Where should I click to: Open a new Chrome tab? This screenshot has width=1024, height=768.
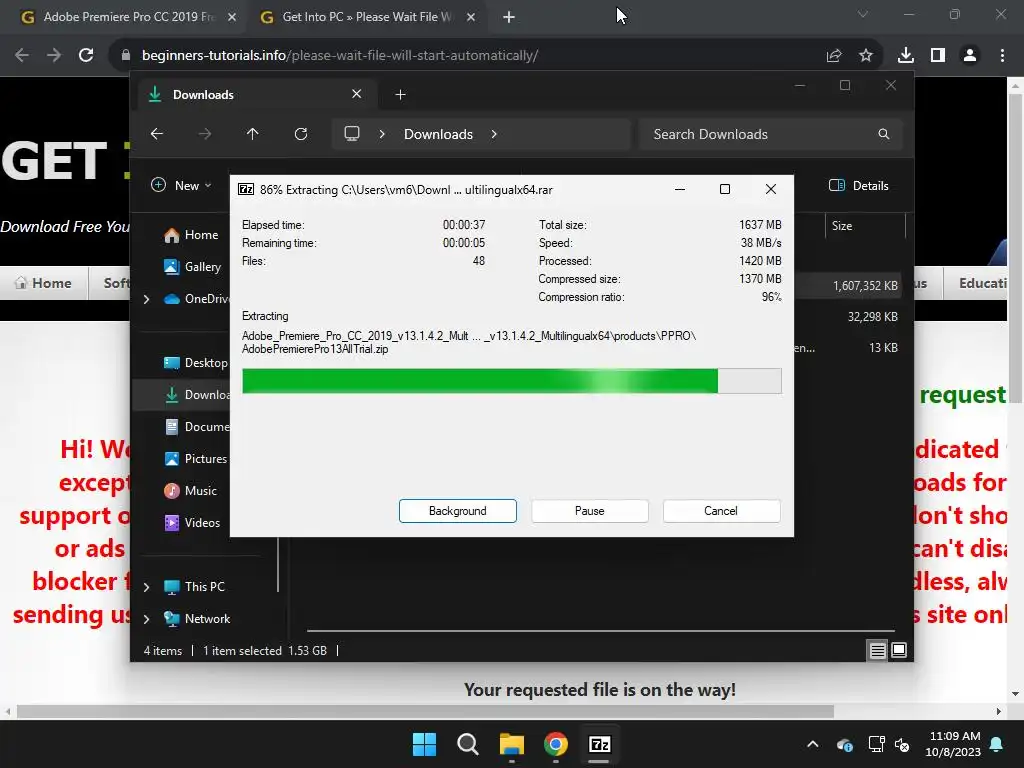[509, 17]
